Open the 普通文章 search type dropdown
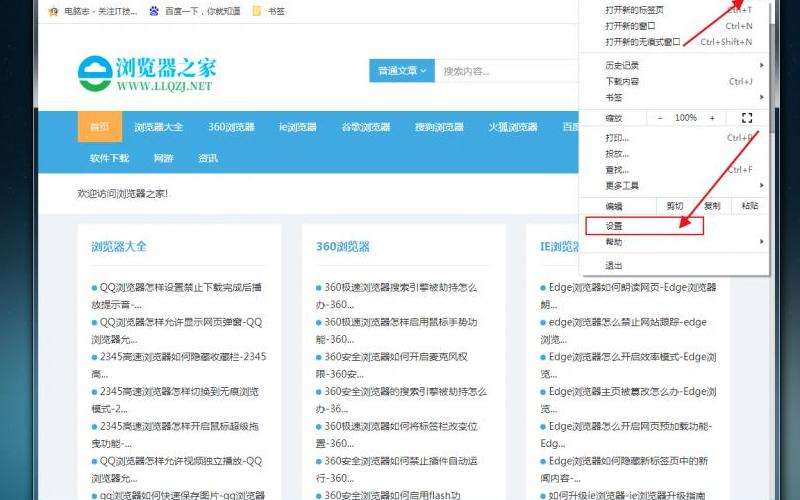800x500 pixels. [x=402, y=71]
